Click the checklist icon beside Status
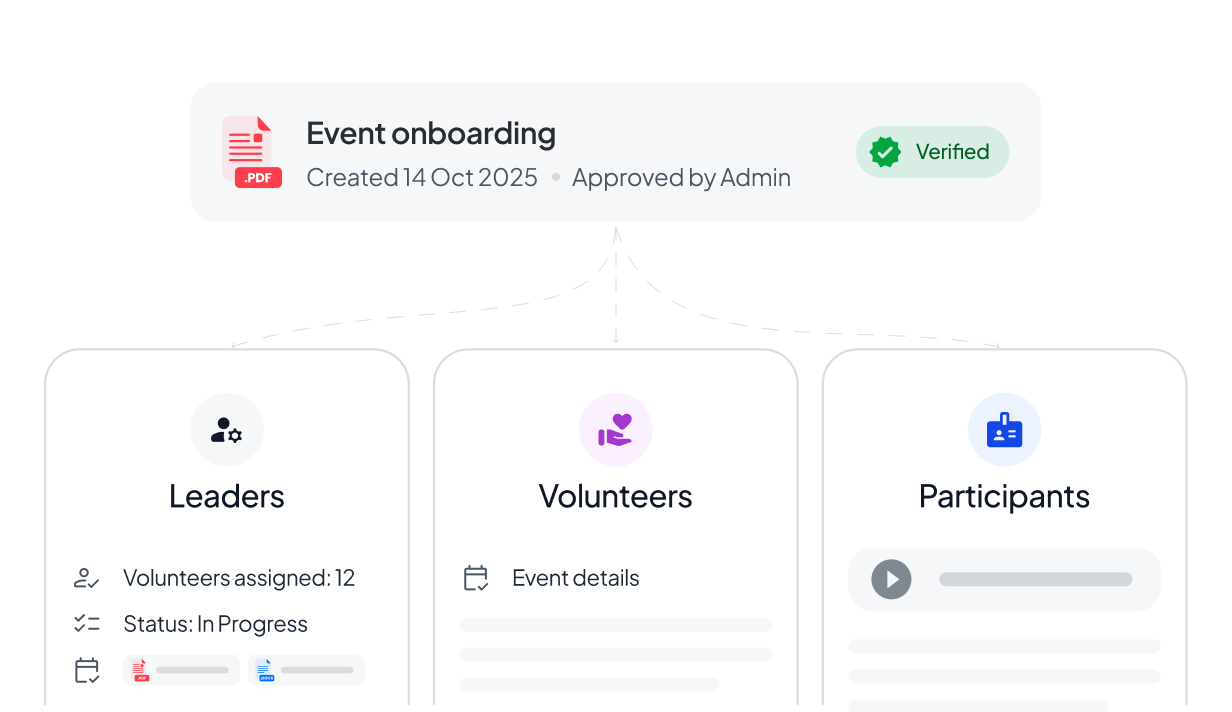Image resolution: width=1232 pixels, height=712 pixels. pos(87,624)
